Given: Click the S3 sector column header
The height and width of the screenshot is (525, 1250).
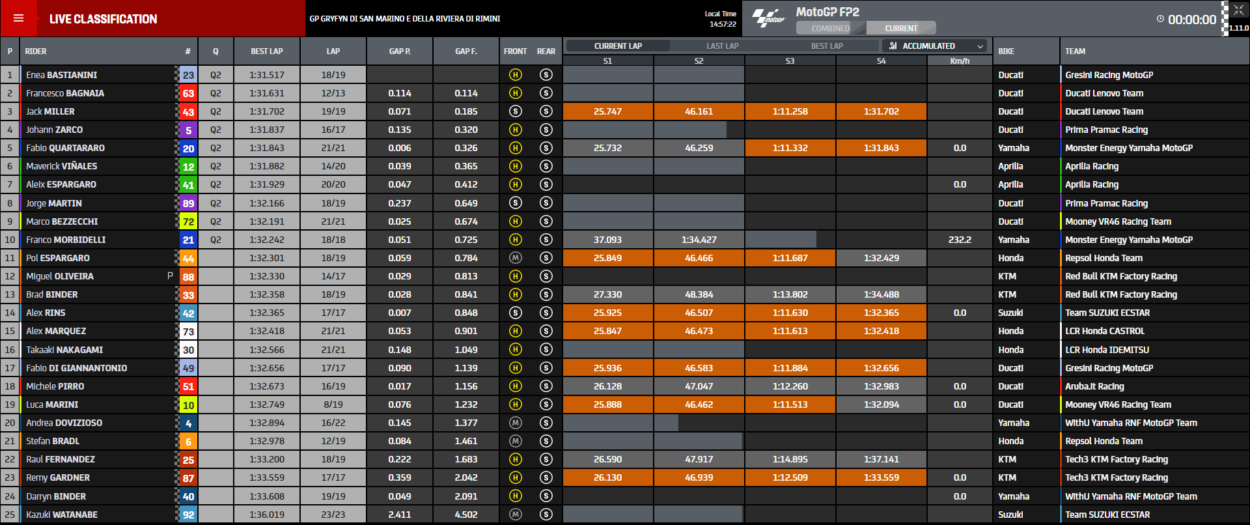Looking at the screenshot, I should click(790, 61).
